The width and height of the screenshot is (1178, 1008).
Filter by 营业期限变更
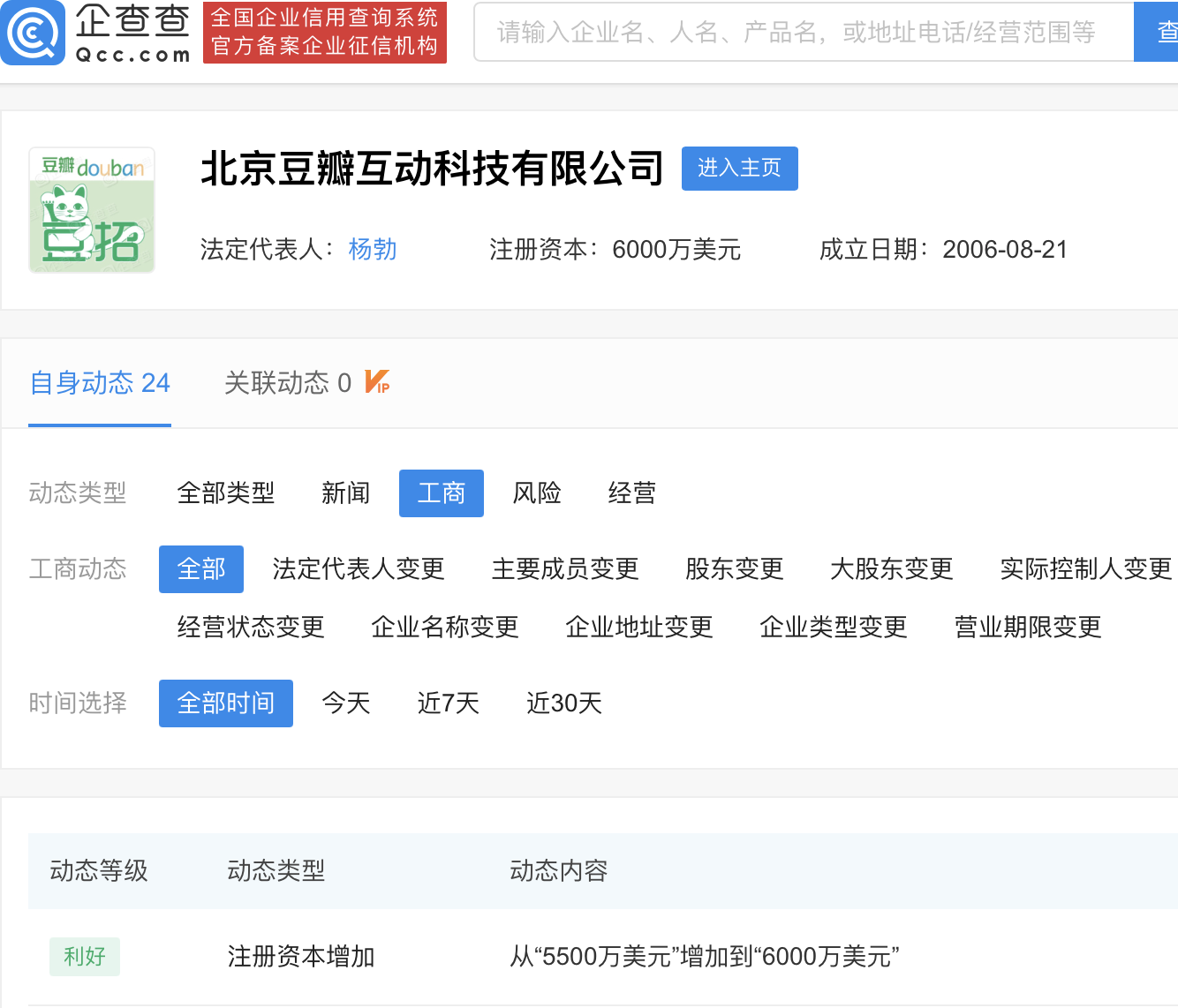click(x=1028, y=628)
